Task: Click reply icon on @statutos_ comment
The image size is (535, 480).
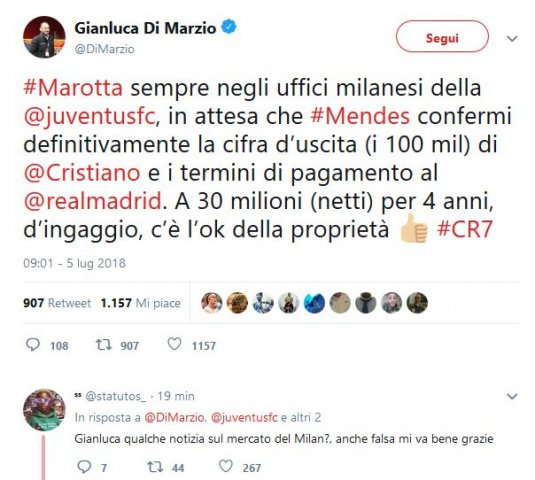Action: (84, 466)
